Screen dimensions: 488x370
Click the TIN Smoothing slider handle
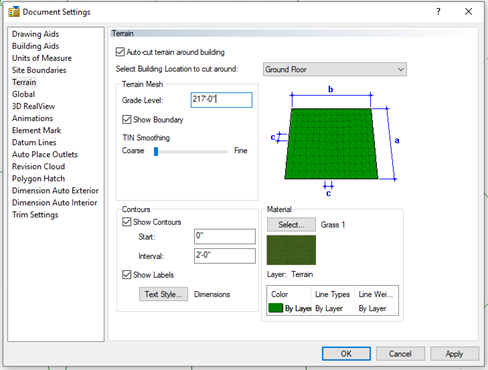pos(156,151)
